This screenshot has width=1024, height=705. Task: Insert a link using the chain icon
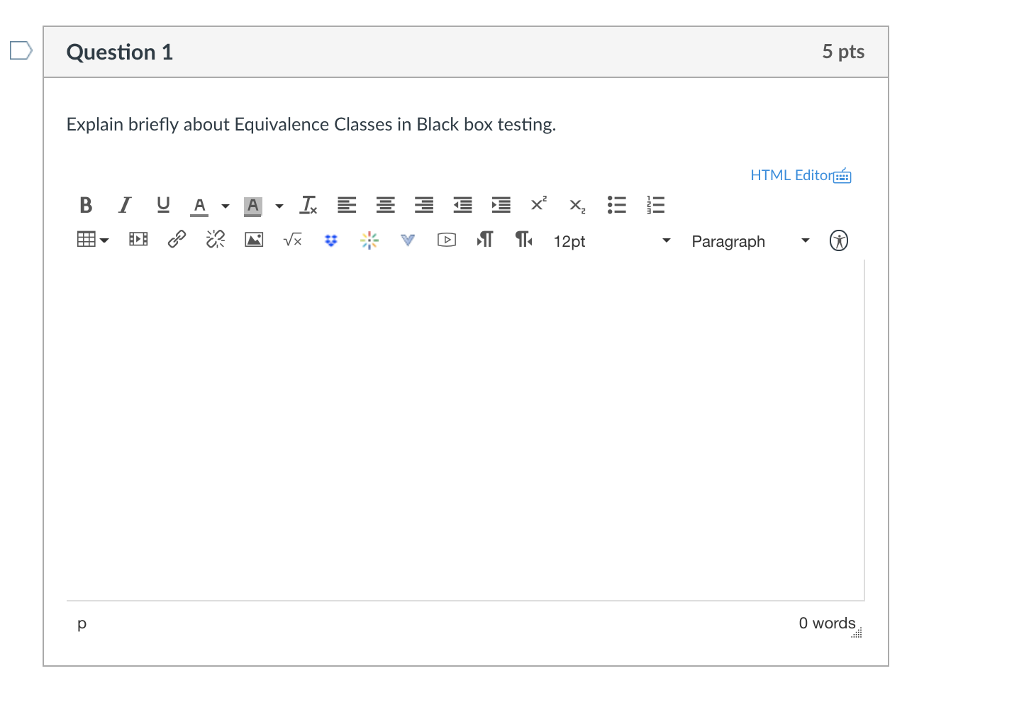[x=176, y=240]
